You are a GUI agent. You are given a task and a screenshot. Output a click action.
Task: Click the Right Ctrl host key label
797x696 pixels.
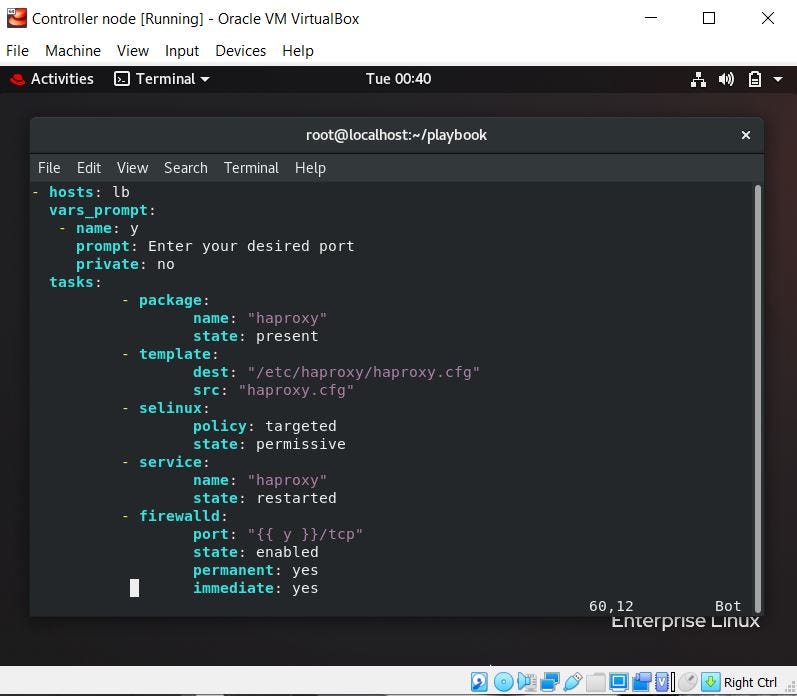[x=750, y=682]
